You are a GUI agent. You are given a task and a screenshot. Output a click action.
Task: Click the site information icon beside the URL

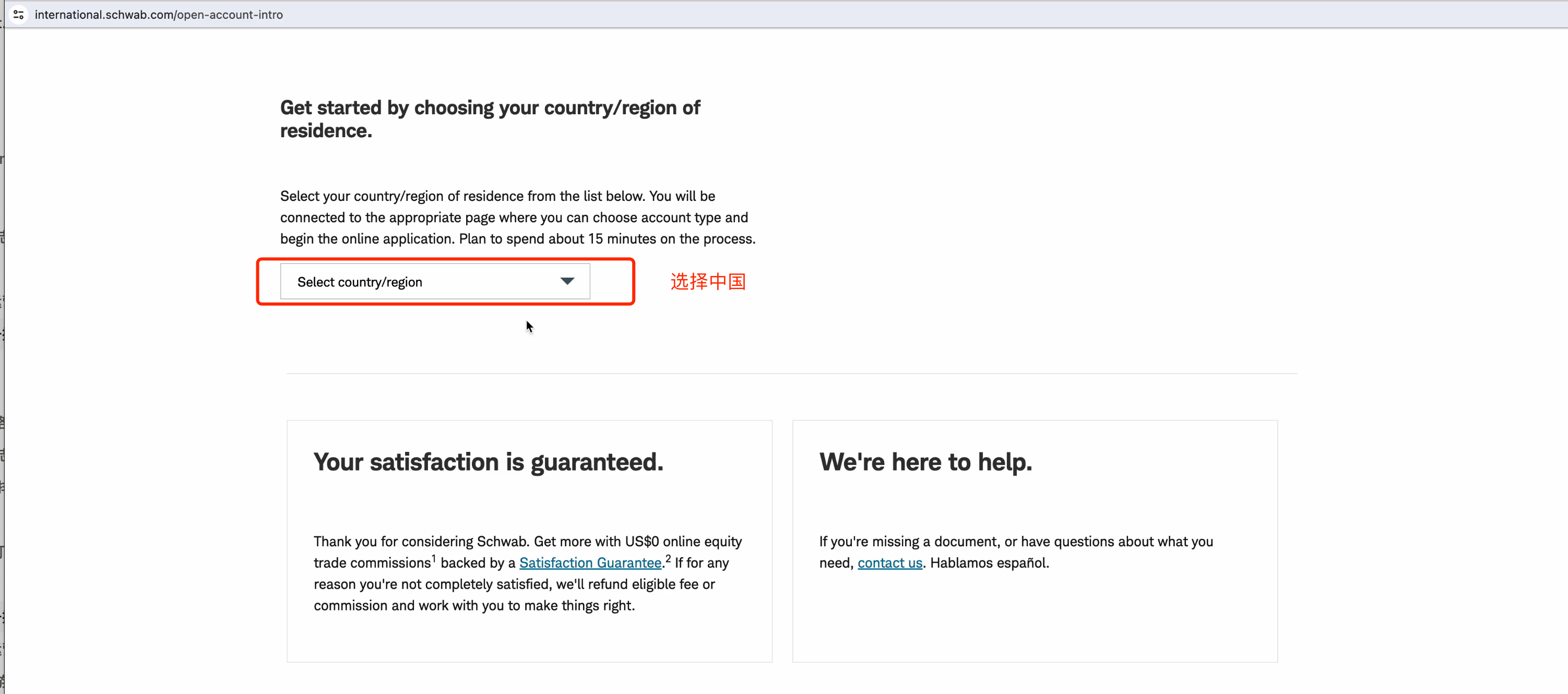[x=19, y=15]
